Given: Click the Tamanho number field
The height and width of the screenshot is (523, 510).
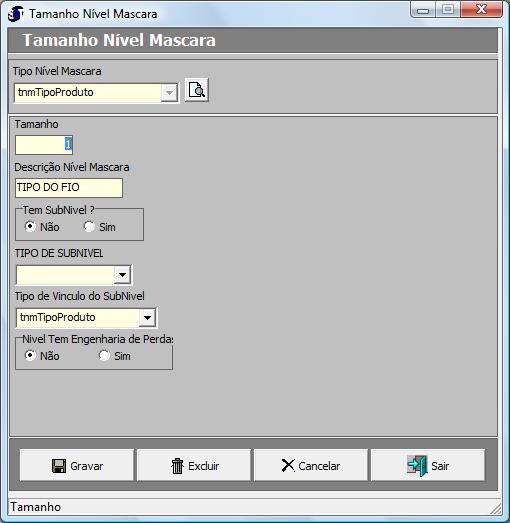Looking at the screenshot, I should [44, 145].
